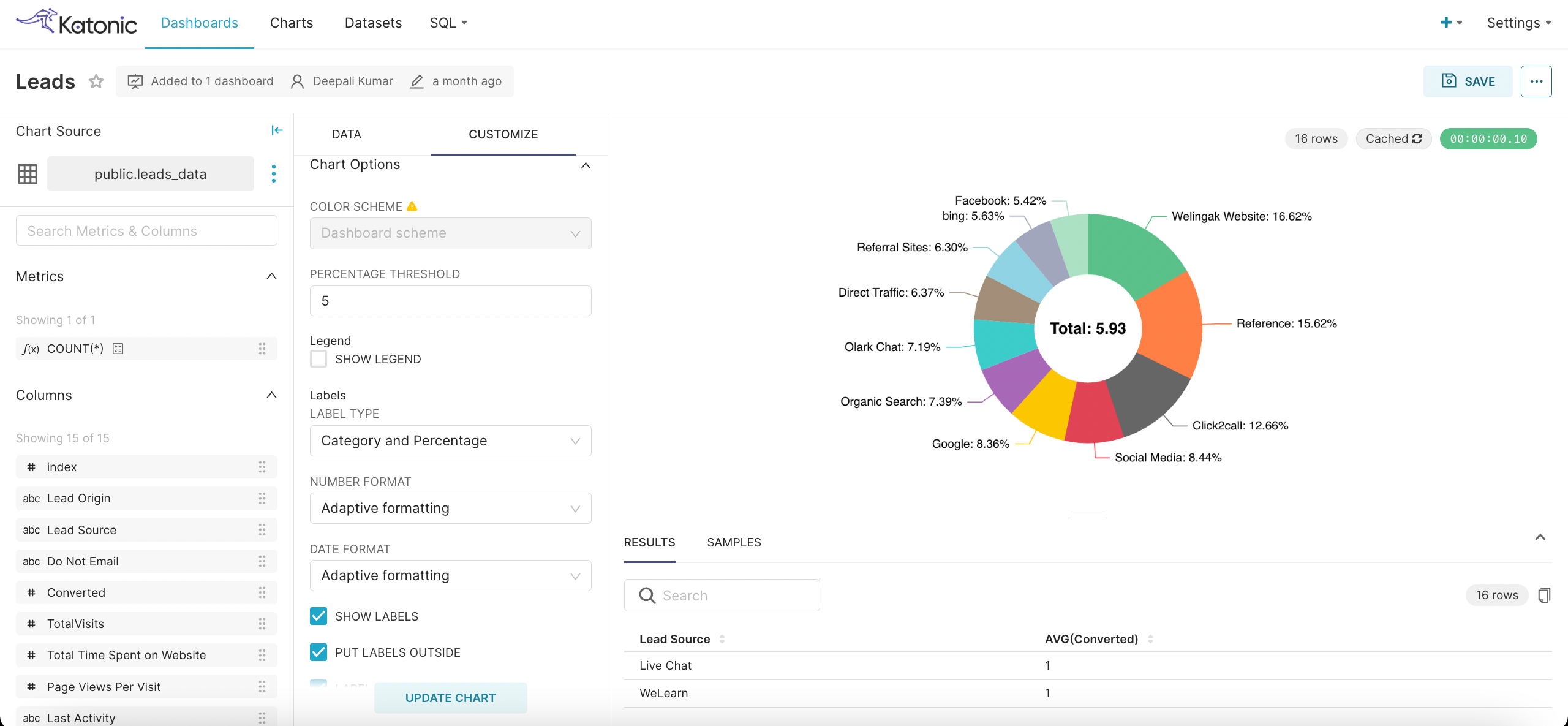The image size is (1568, 726).
Task: Click the Katonic logo
Action: [x=76, y=23]
